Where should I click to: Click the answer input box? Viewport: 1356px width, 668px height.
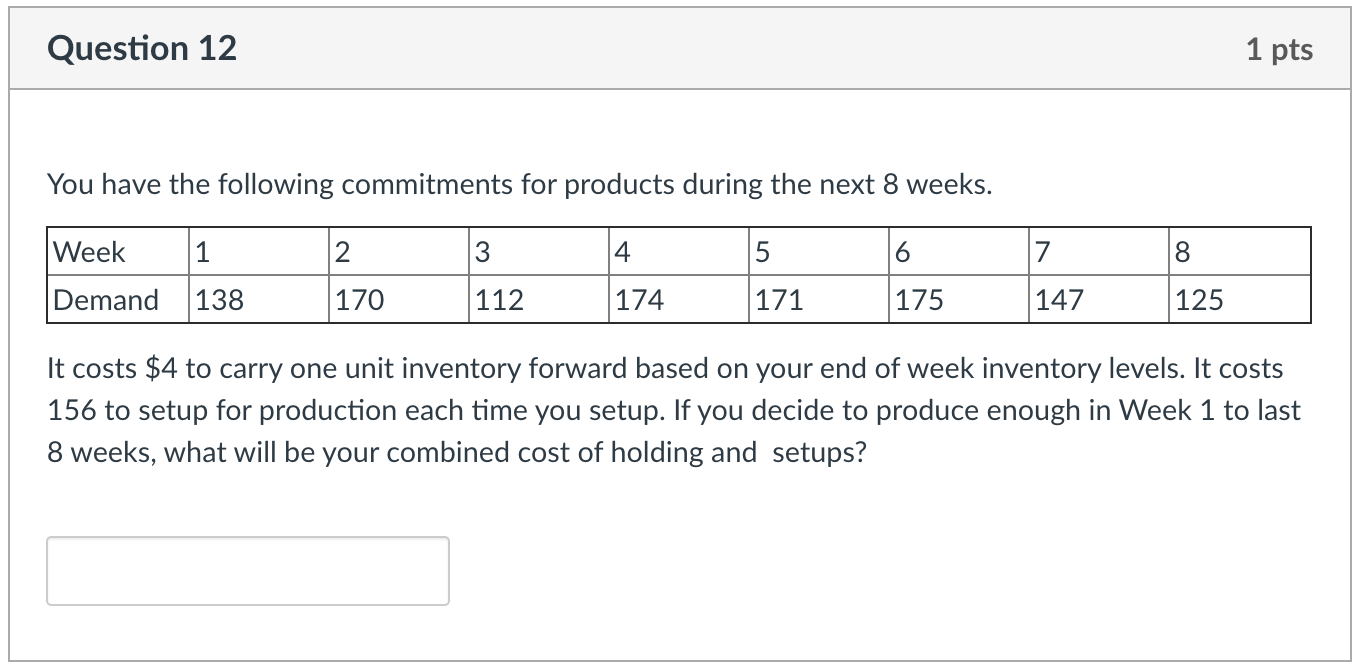click(248, 571)
